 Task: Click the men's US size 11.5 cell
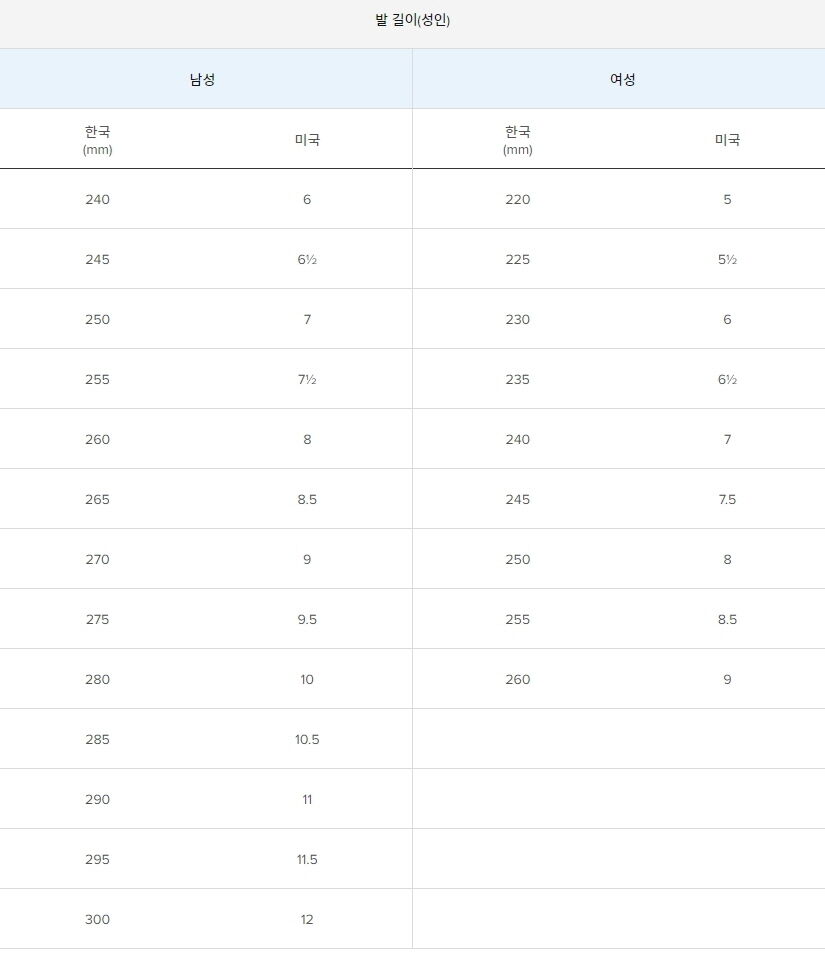tap(307, 859)
